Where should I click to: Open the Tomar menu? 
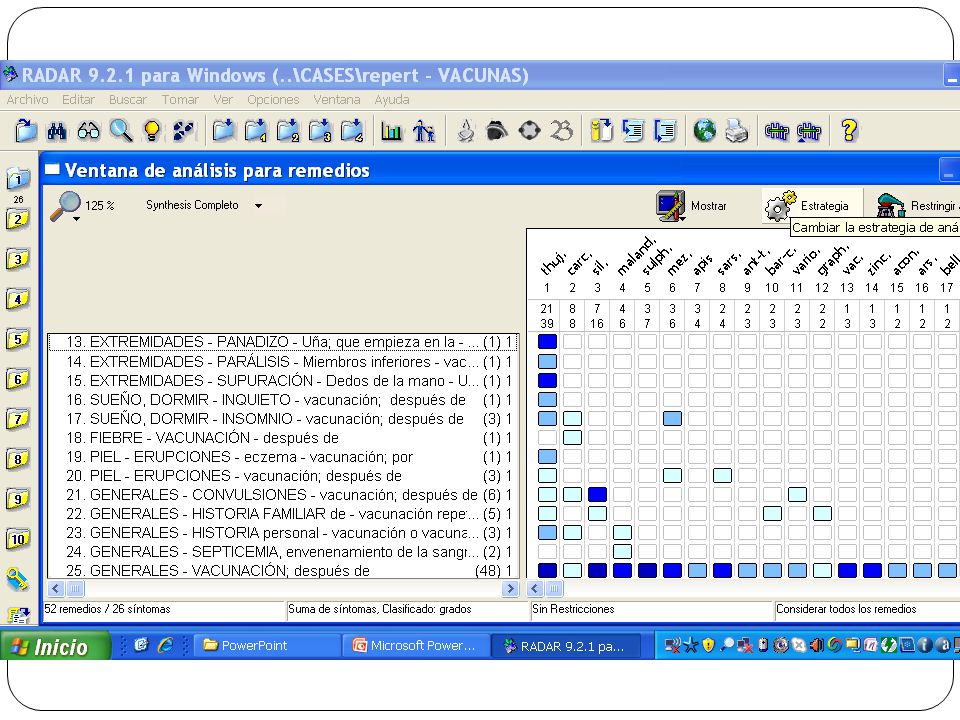click(180, 99)
